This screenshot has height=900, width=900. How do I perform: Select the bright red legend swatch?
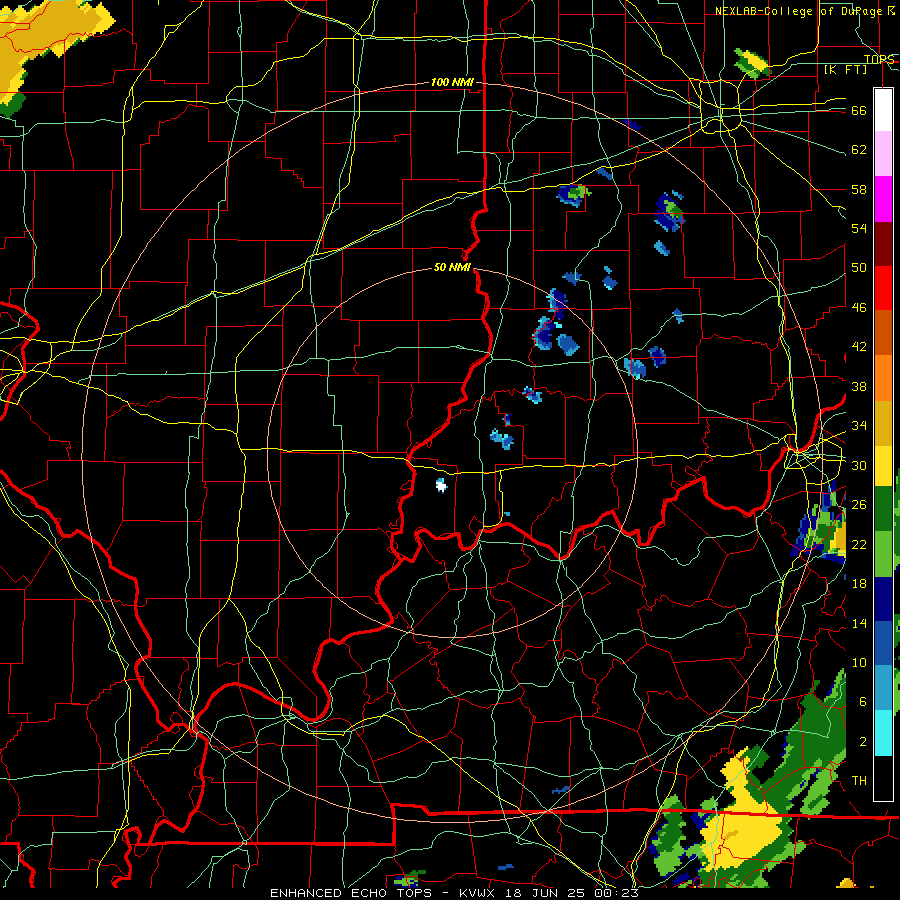883,288
